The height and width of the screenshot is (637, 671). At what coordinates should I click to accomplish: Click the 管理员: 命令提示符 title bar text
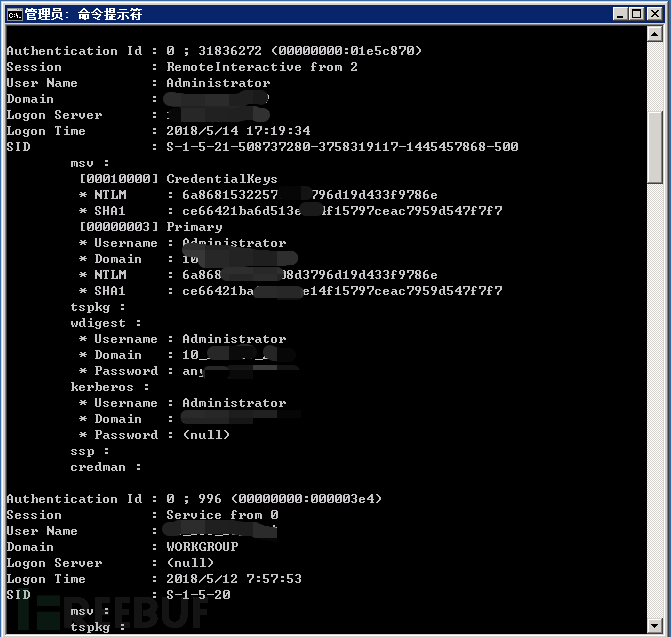click(83, 15)
